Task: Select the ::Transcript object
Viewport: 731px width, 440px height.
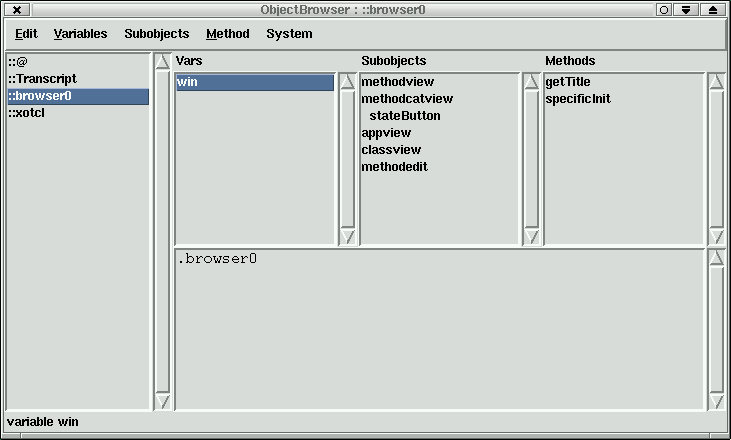Action: (x=42, y=79)
